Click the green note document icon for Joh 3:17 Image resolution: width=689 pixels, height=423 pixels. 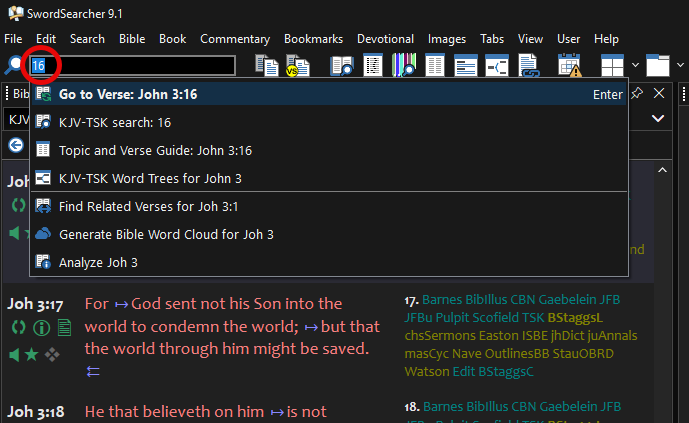pyautogui.click(x=65, y=328)
